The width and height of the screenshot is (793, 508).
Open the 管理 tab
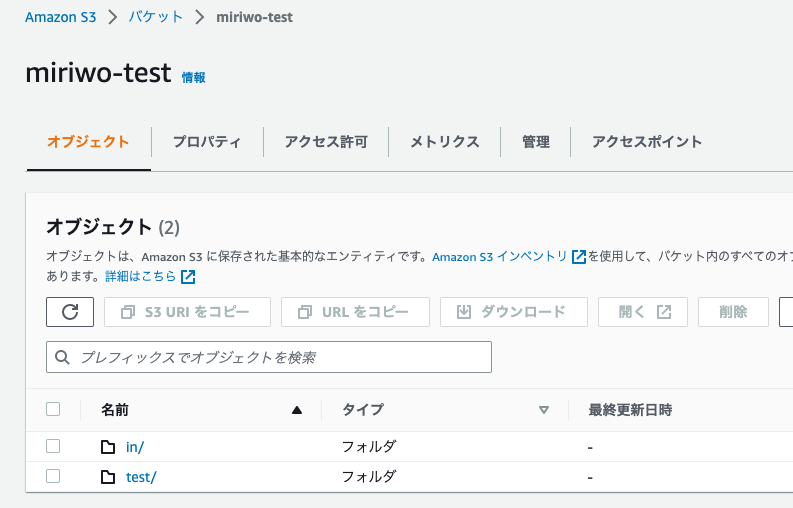pyautogui.click(x=536, y=142)
